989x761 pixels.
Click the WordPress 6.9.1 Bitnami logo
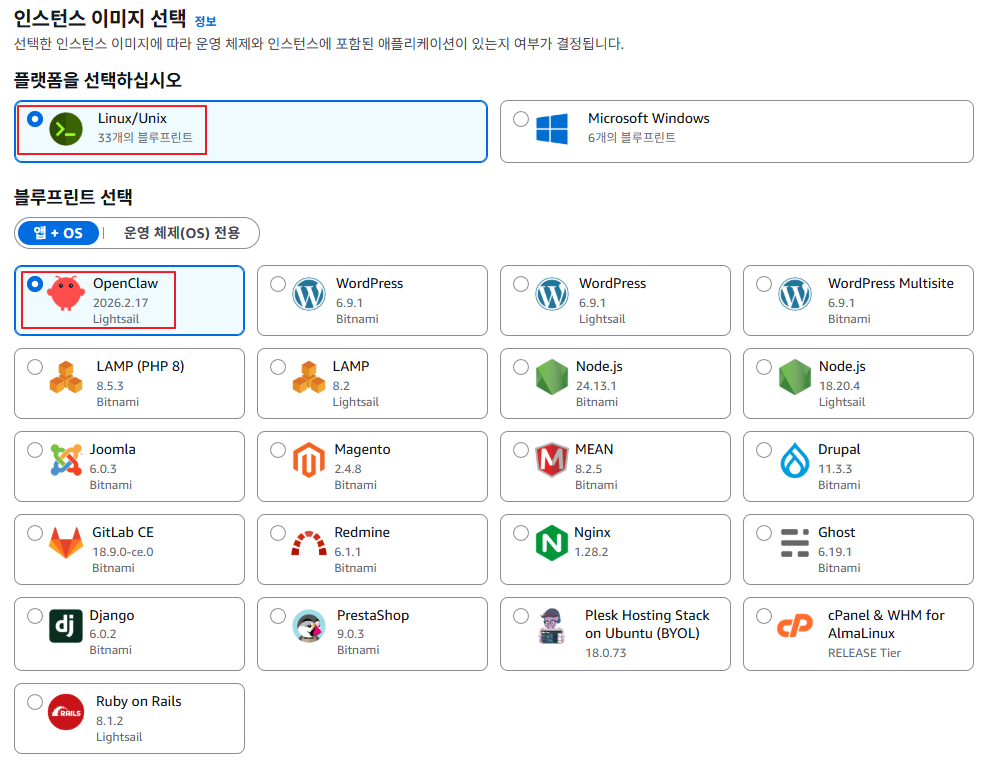pos(309,294)
